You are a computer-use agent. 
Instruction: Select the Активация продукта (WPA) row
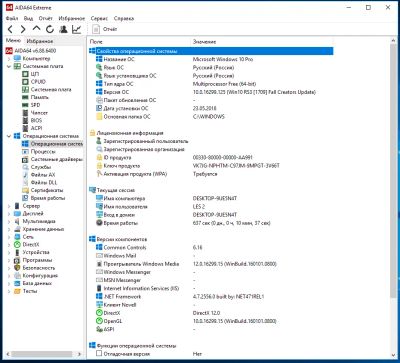tap(211, 174)
